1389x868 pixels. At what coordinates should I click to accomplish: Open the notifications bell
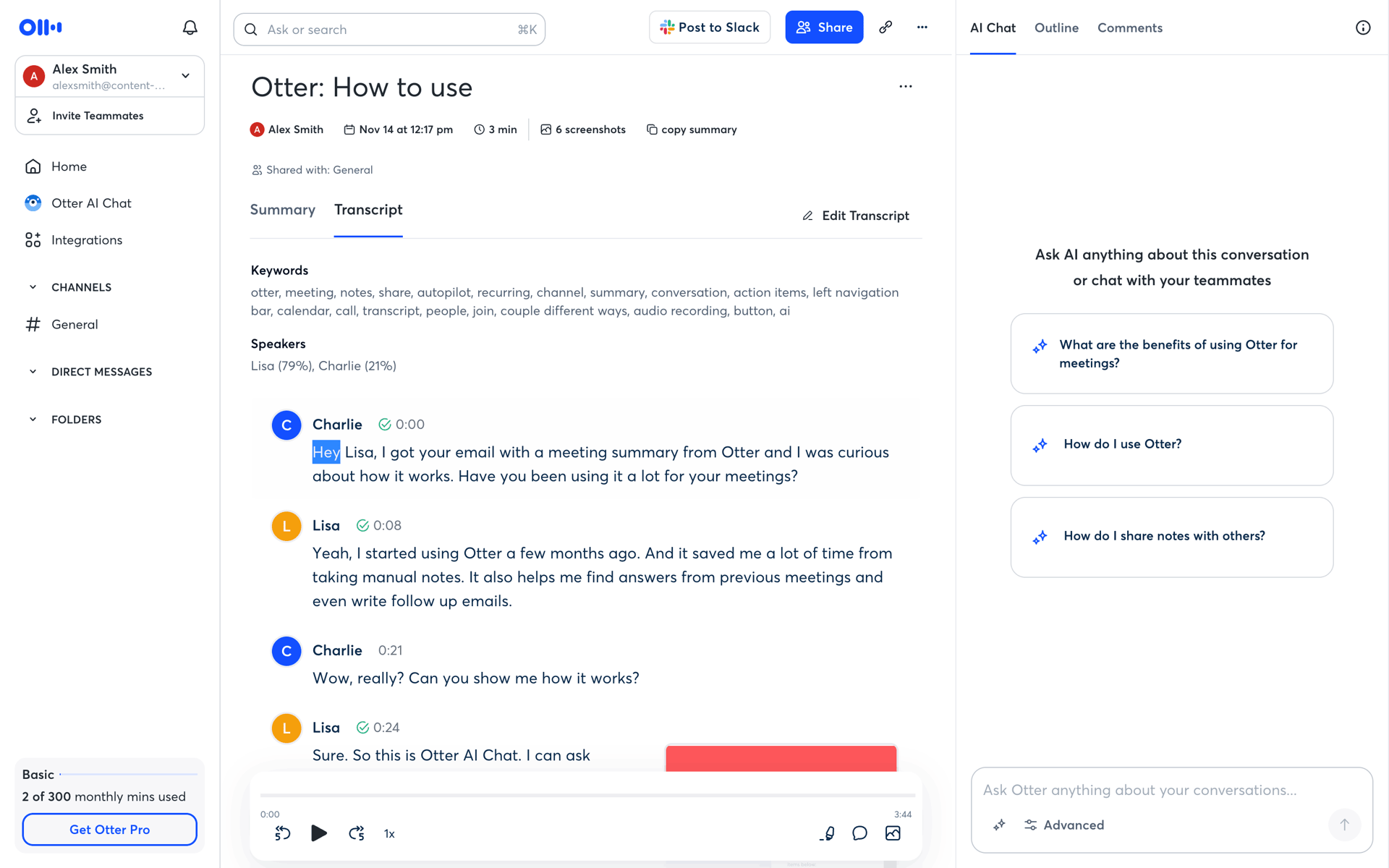pos(190,27)
